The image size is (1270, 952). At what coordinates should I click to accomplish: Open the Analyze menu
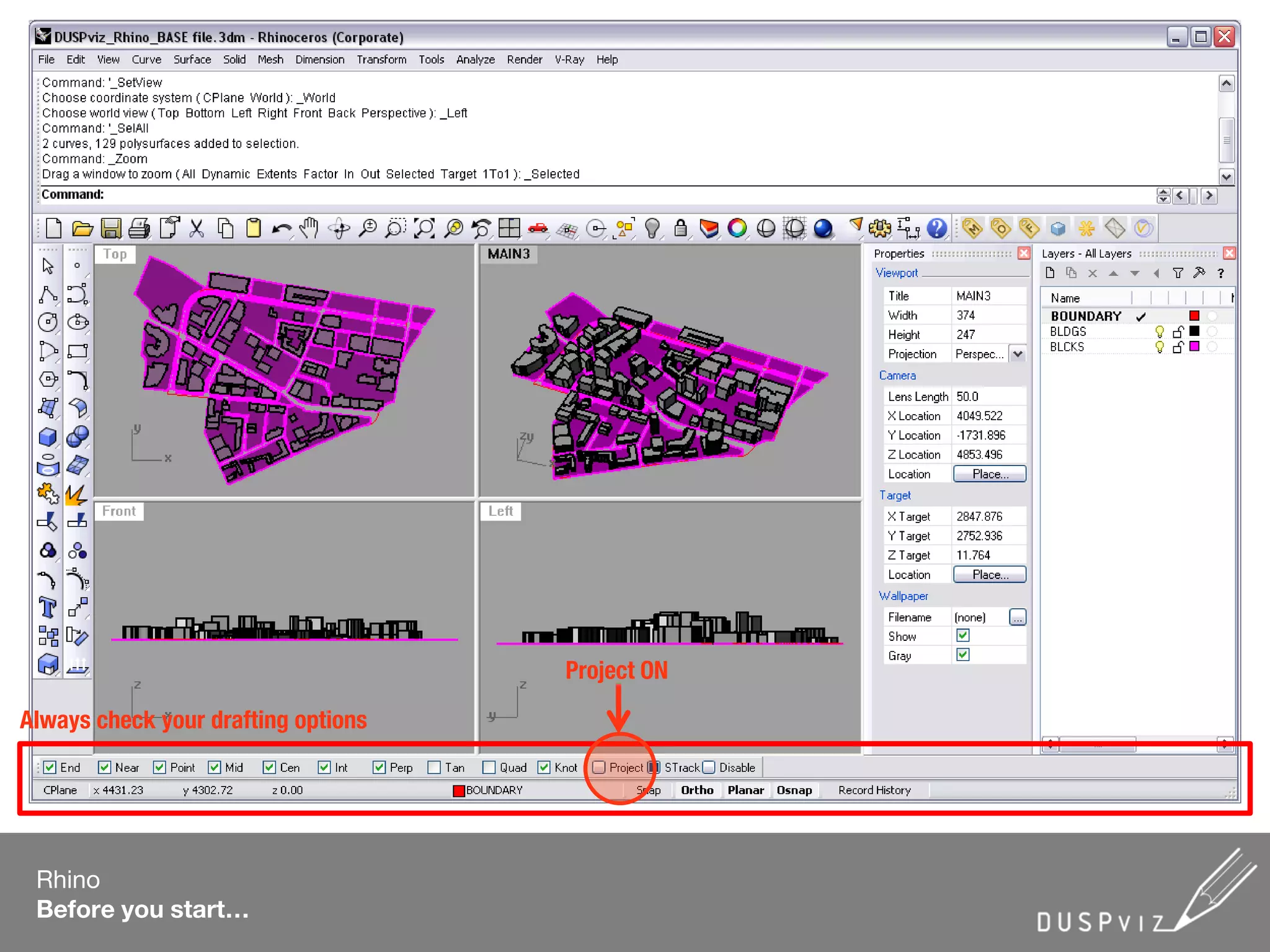476,59
